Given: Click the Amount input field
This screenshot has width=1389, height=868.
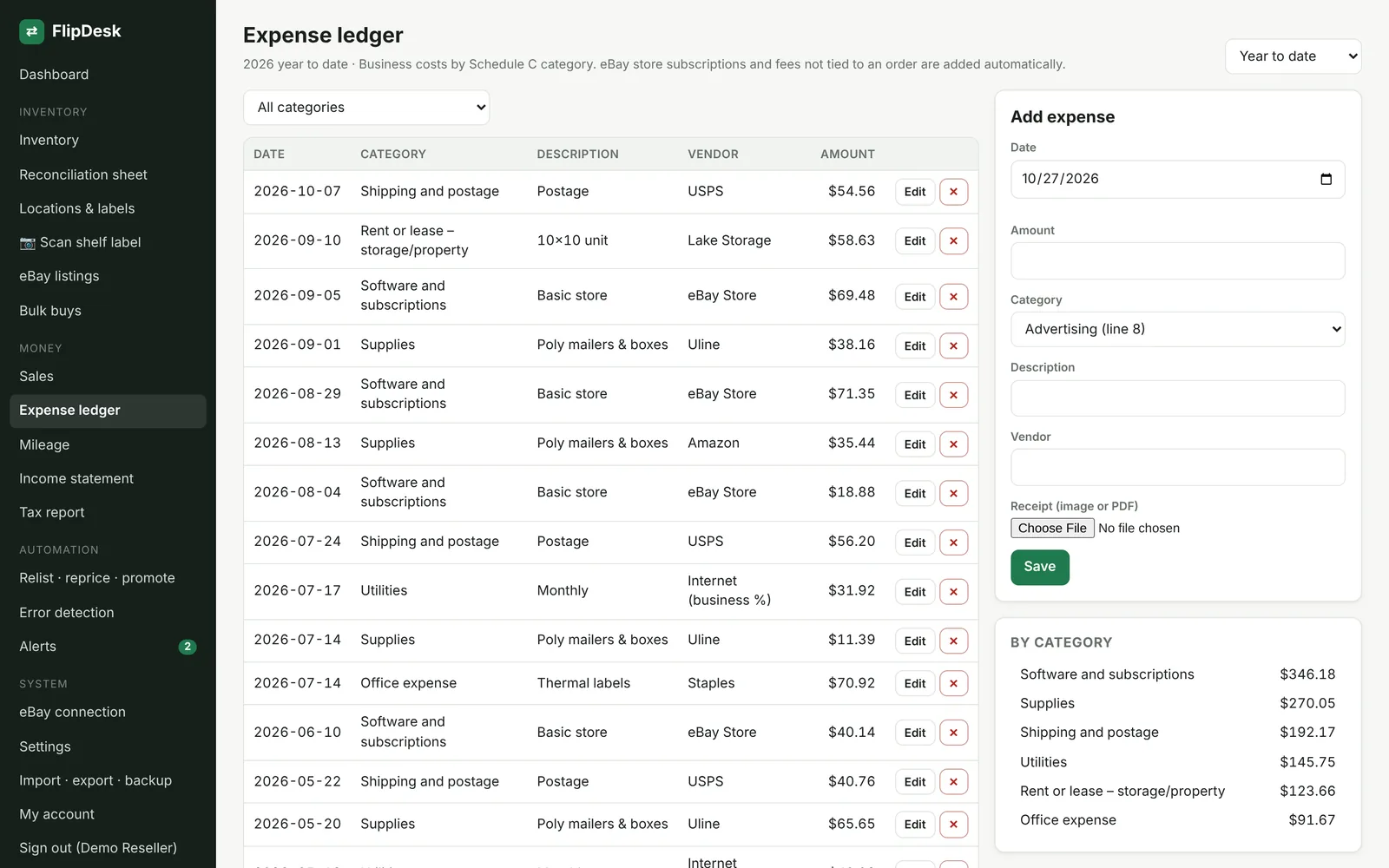Looking at the screenshot, I should (1177, 261).
